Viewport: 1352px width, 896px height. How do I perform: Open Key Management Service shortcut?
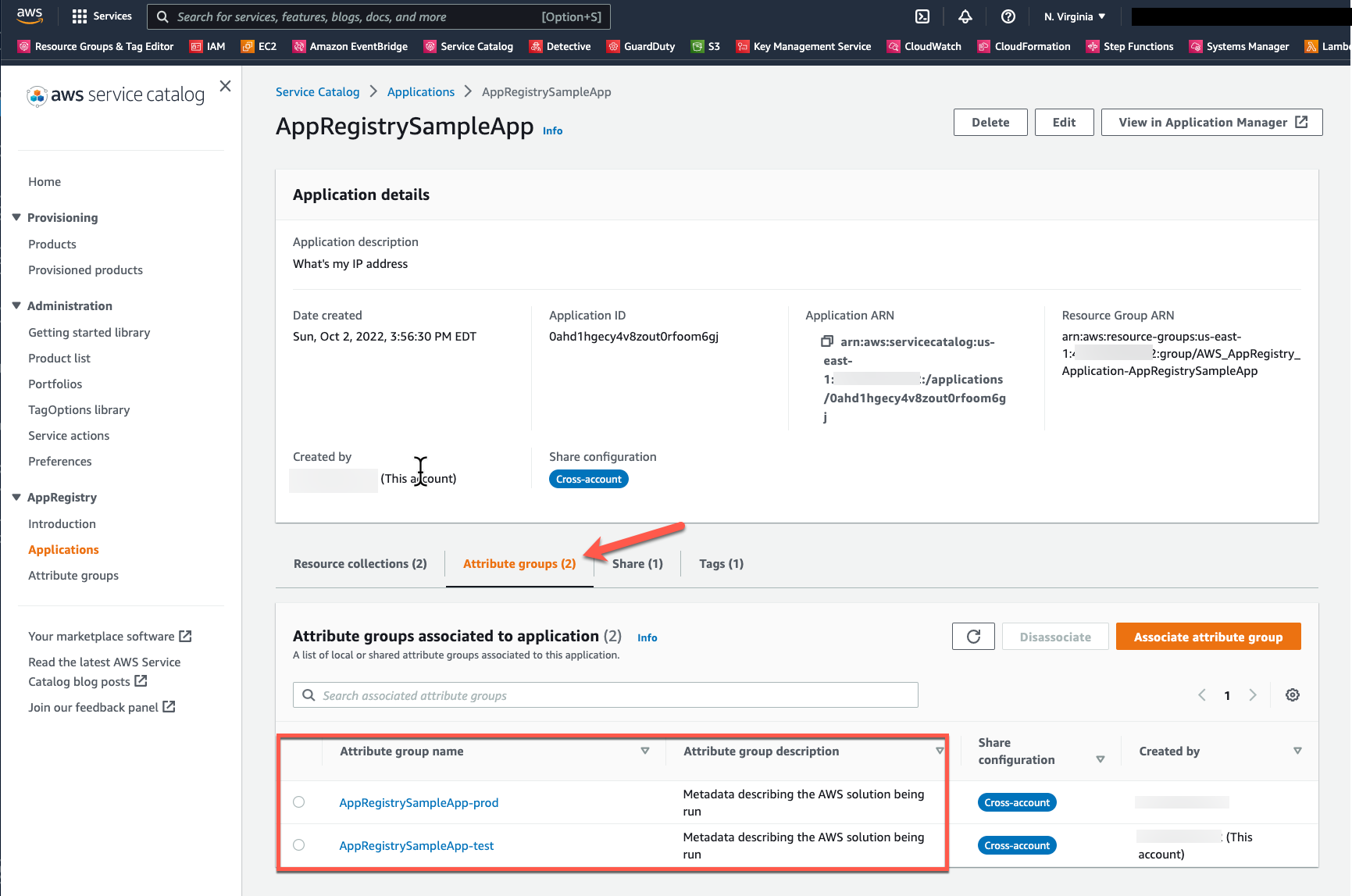tap(804, 46)
